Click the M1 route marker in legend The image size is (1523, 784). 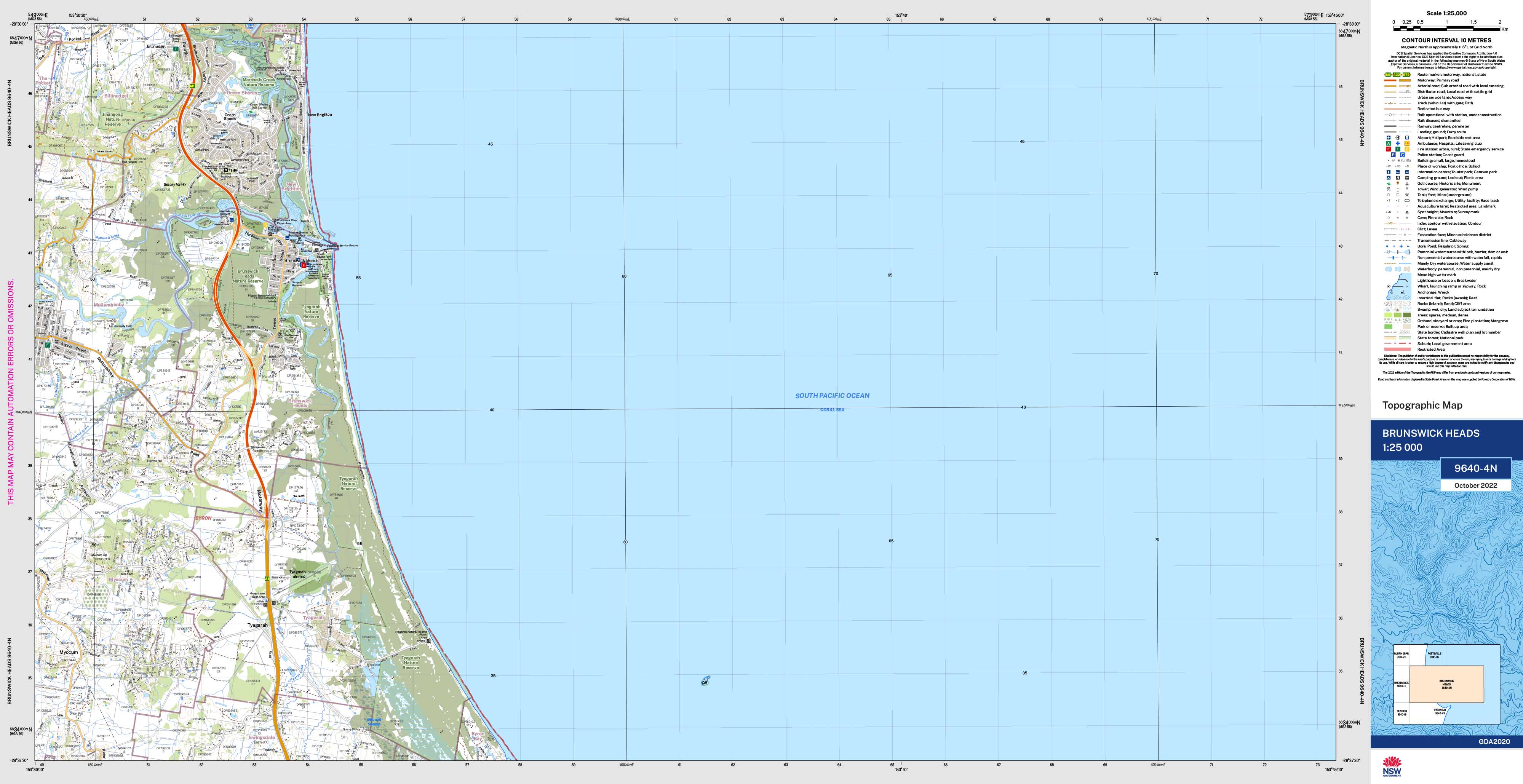pos(1387,75)
